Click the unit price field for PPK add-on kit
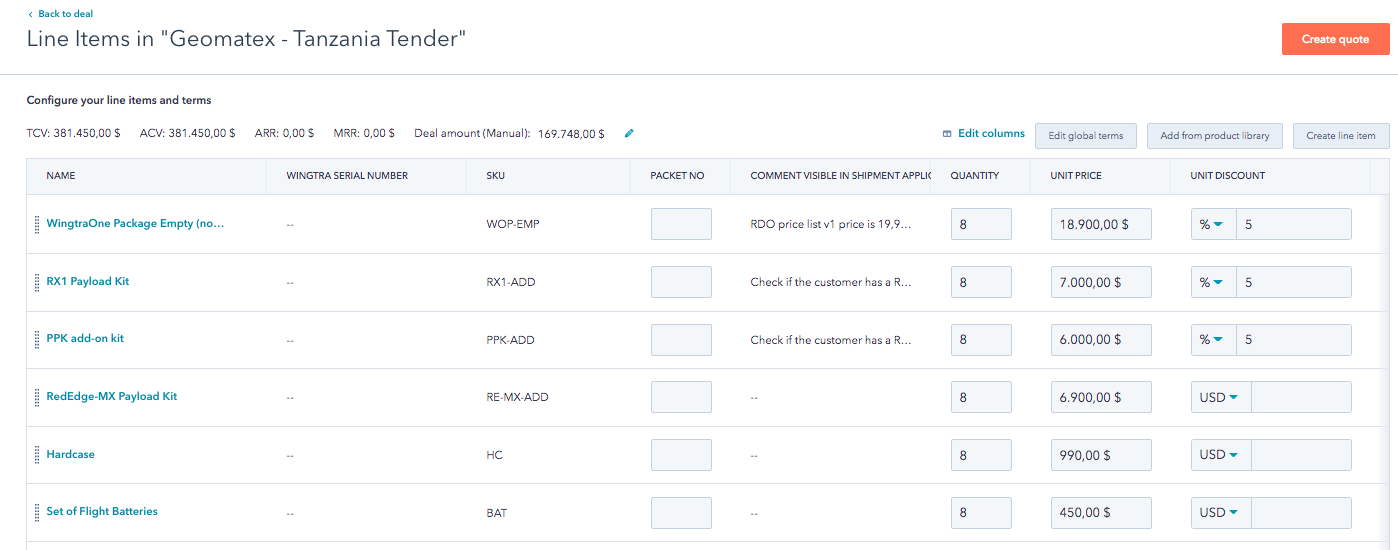1398x550 pixels. tap(1101, 340)
